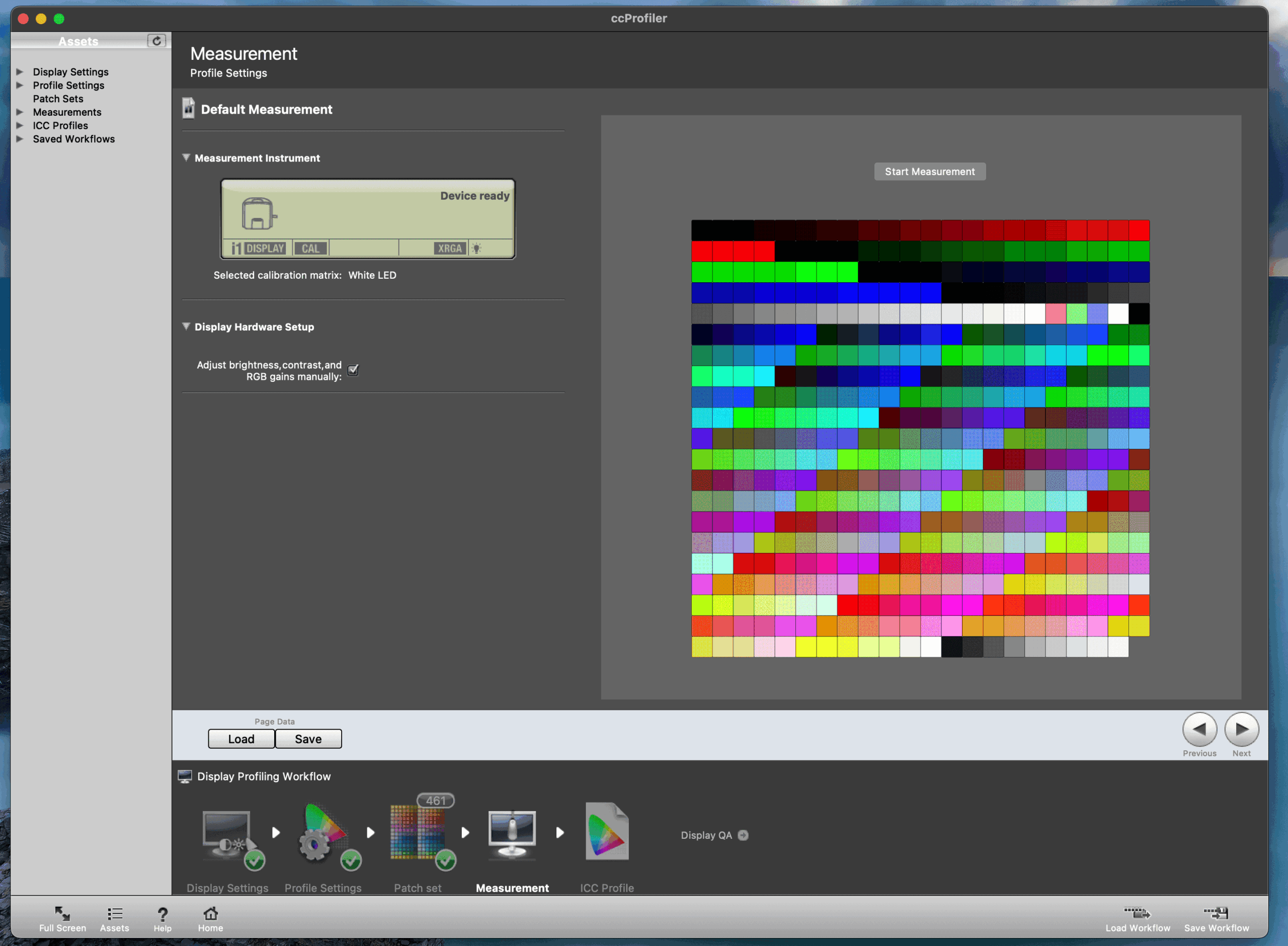Screen dimensions: 1288x946
Task: Go Home using the toolbar icon
Action: tap(209, 915)
